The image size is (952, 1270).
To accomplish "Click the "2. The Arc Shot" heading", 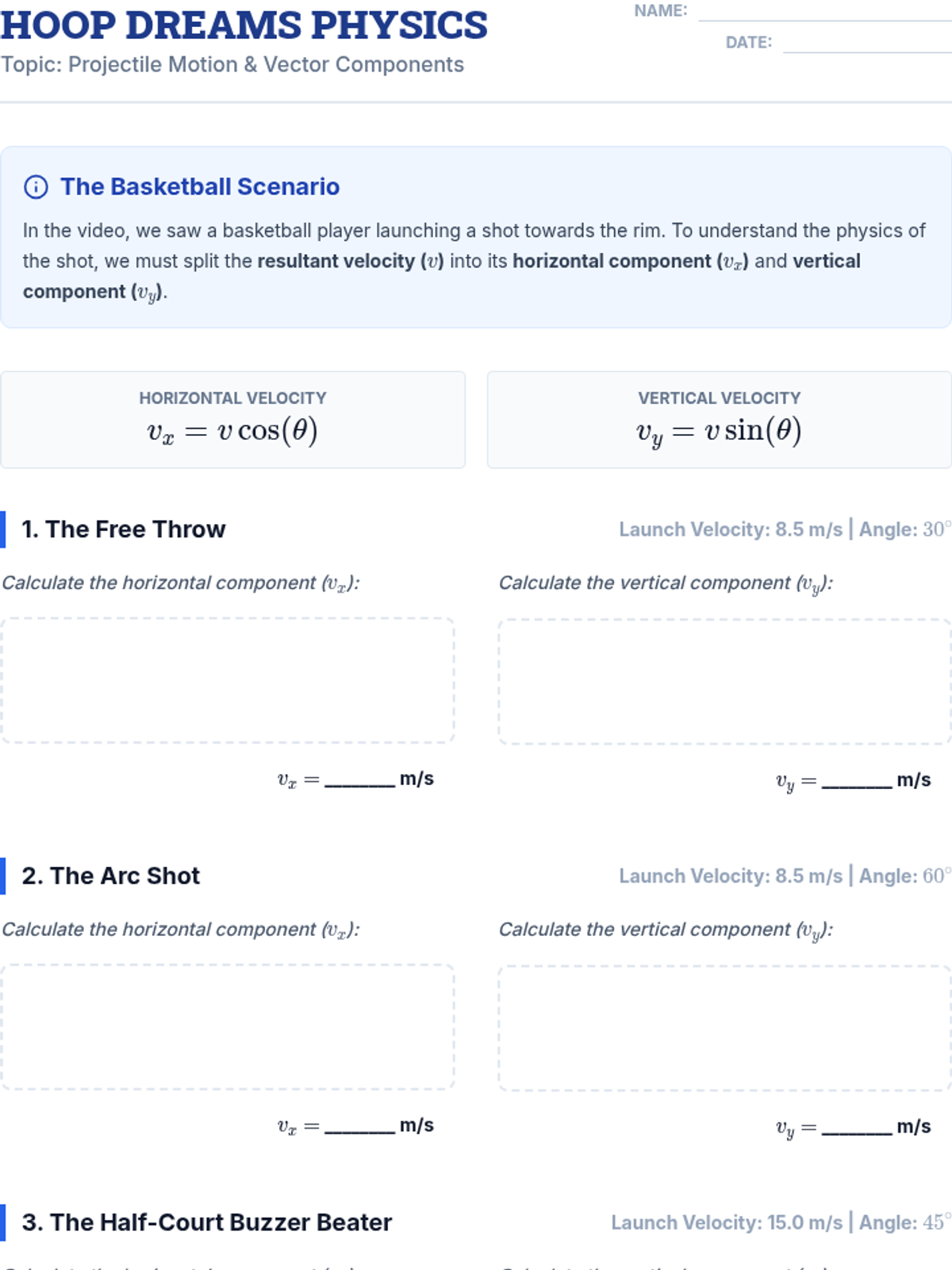I will click(x=111, y=876).
